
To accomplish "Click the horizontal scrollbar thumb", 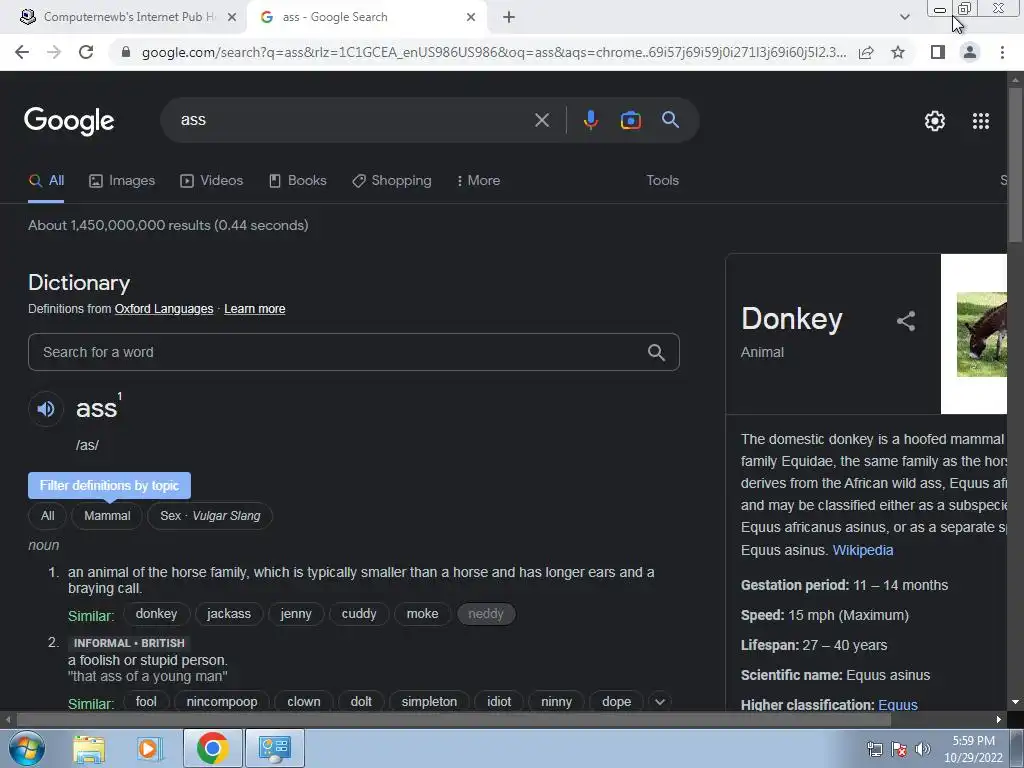I will click(x=454, y=720).
